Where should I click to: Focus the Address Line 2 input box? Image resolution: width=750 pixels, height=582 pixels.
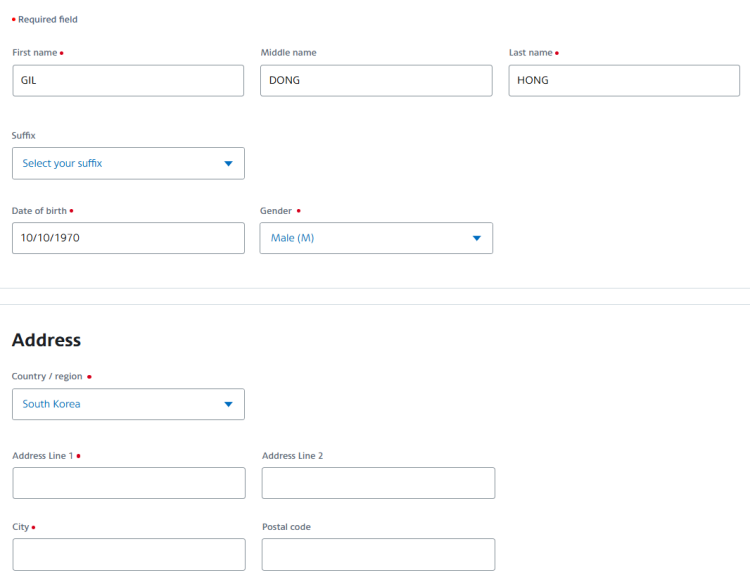(x=378, y=483)
